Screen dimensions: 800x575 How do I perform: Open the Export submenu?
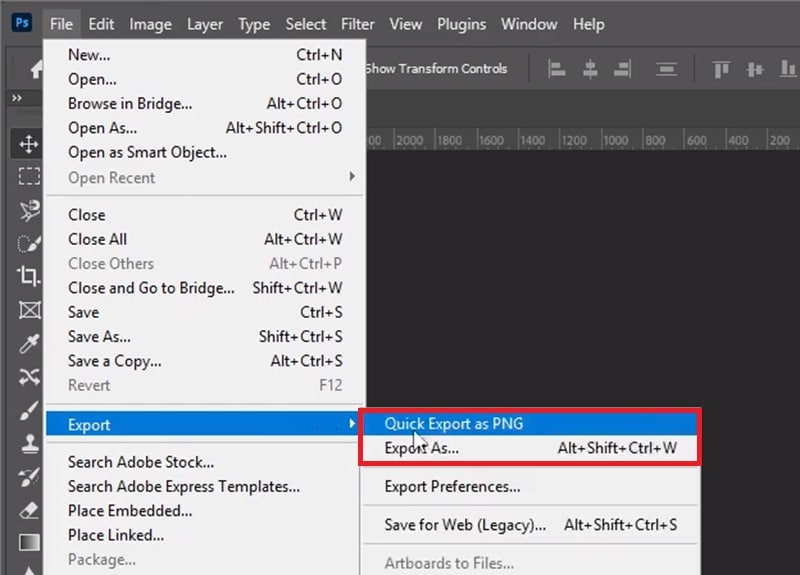point(203,424)
